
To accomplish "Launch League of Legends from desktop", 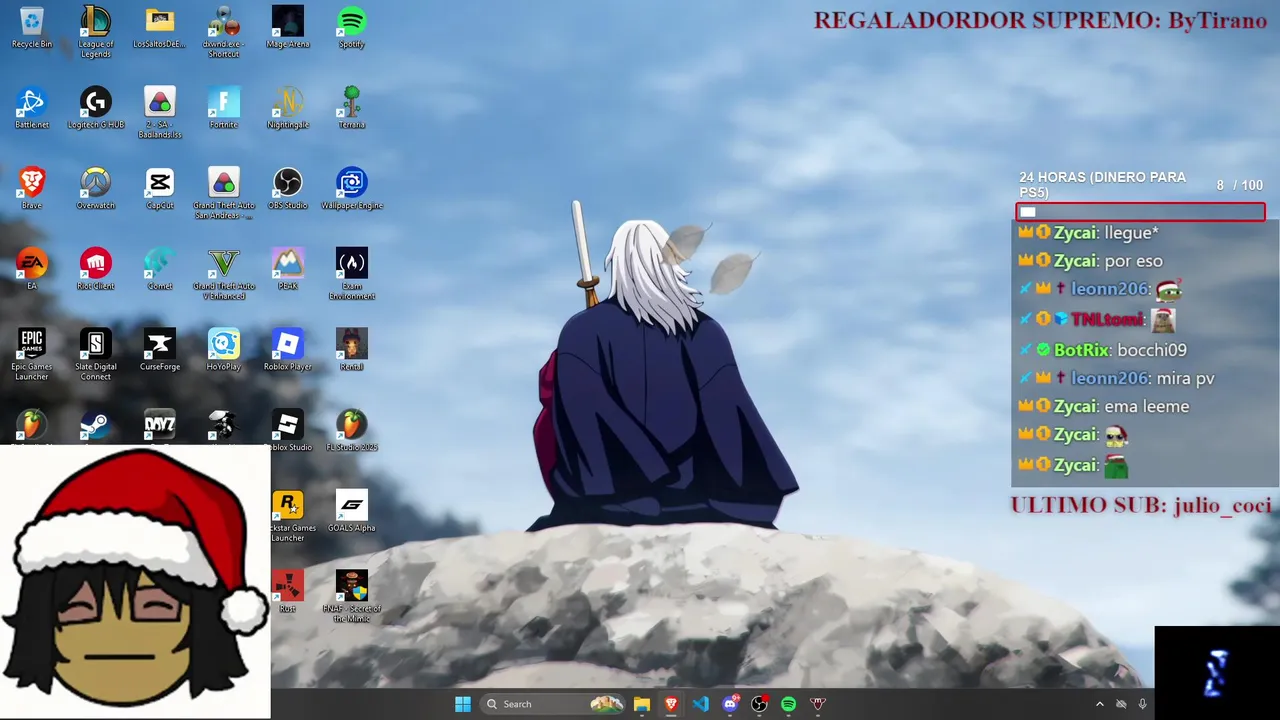I will coord(96,31).
